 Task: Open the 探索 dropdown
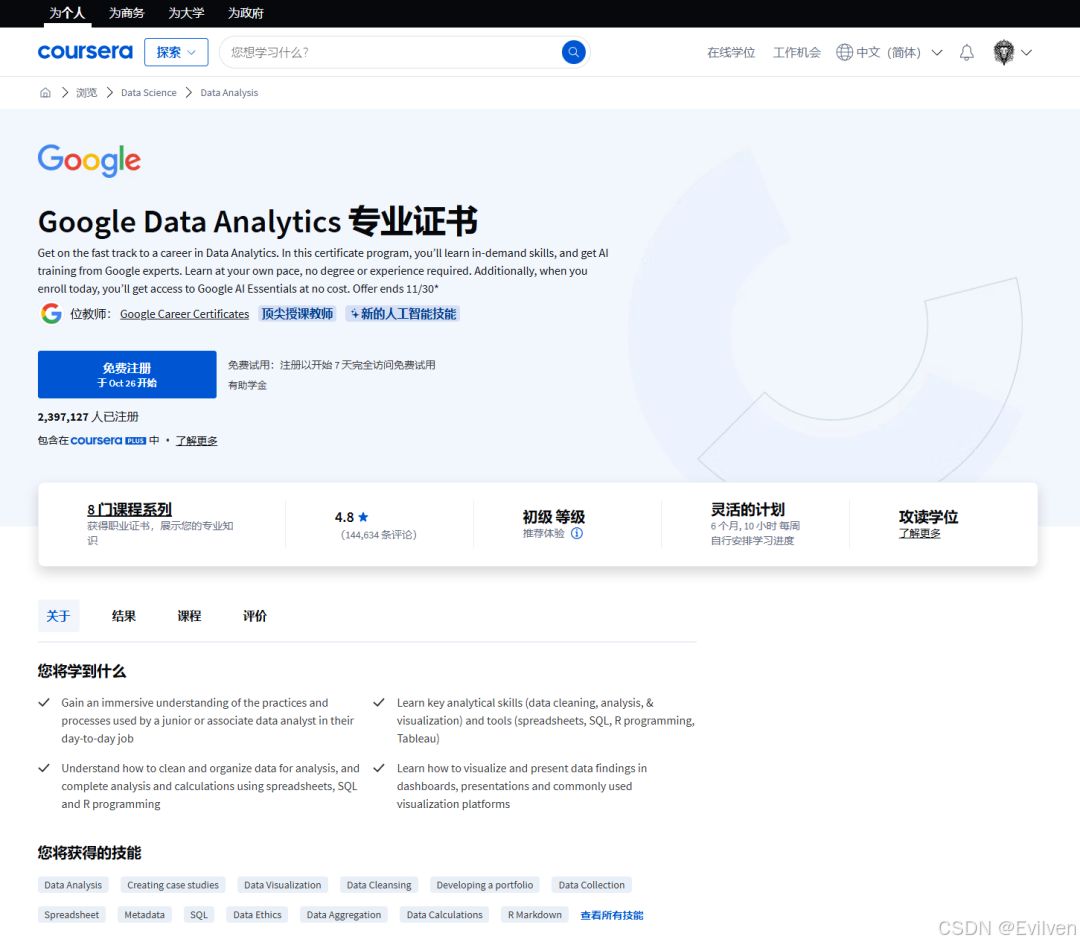176,52
